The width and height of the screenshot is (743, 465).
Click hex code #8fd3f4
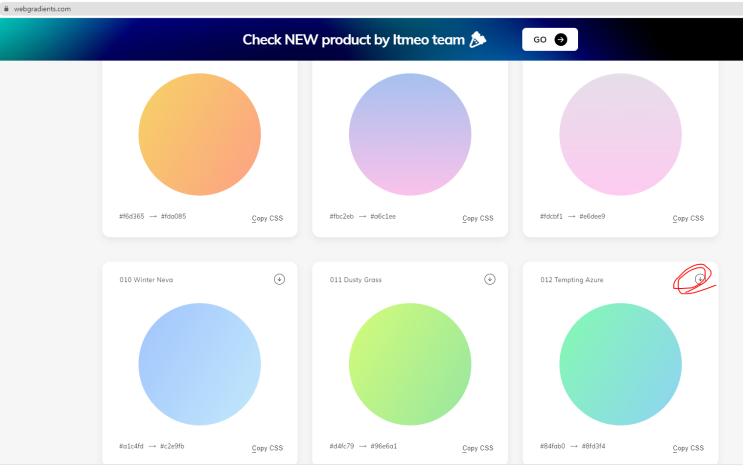[x=593, y=446]
